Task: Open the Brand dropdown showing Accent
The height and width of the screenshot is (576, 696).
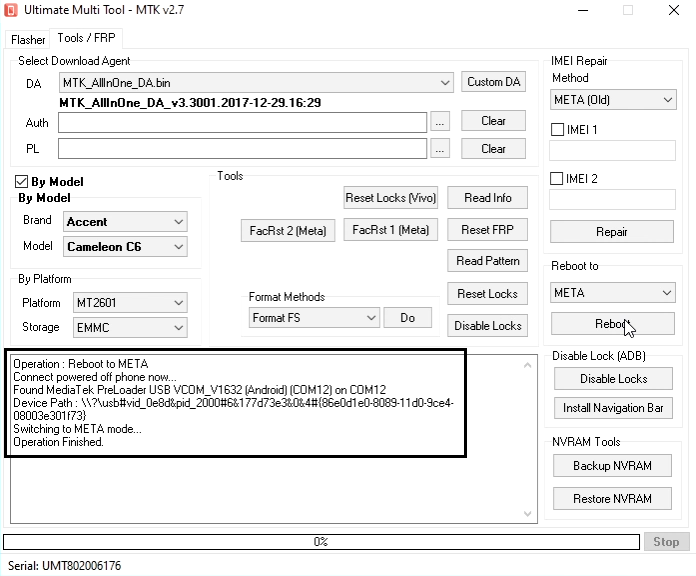Action: [125, 221]
